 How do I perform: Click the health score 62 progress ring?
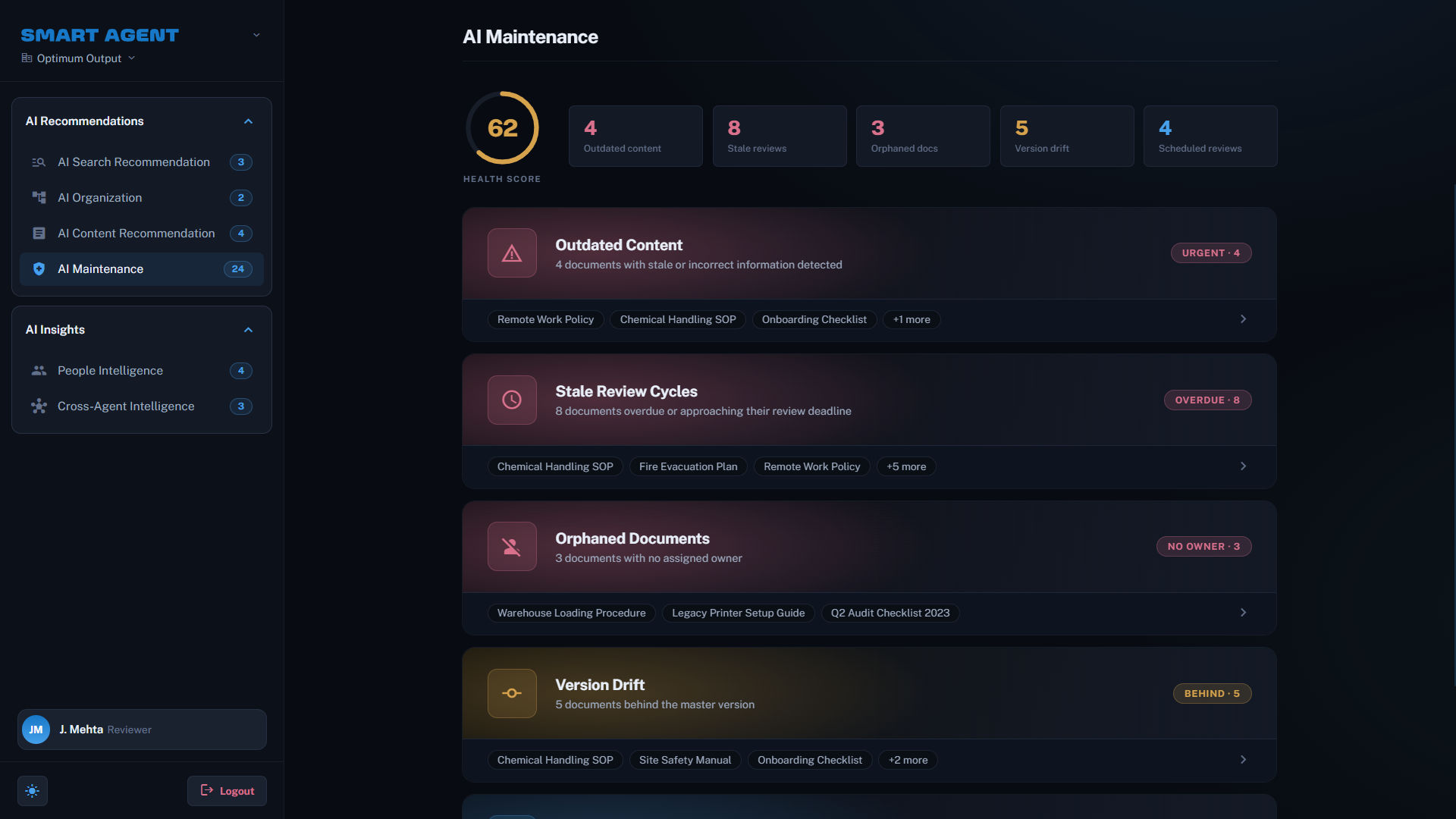click(x=503, y=128)
